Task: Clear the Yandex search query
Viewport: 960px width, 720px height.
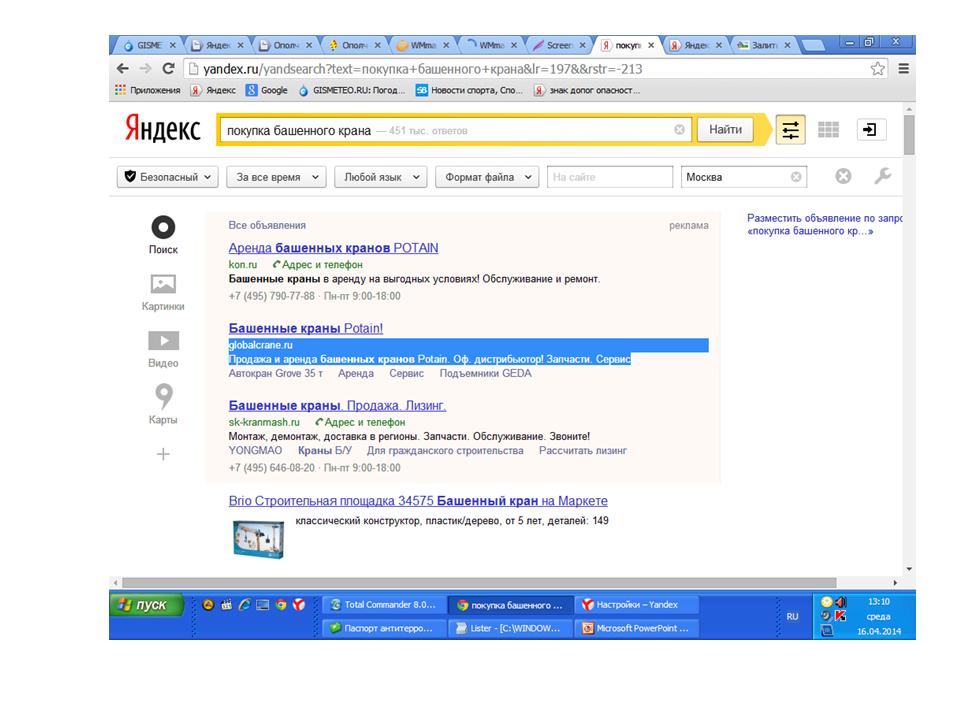Action: [679, 130]
